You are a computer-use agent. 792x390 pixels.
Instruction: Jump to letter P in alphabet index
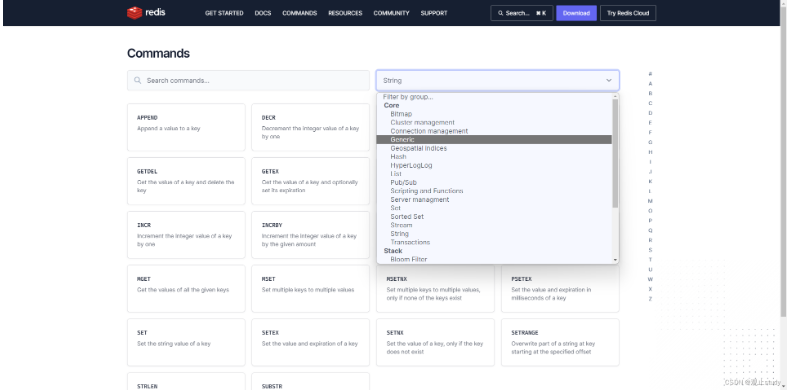tap(650, 220)
